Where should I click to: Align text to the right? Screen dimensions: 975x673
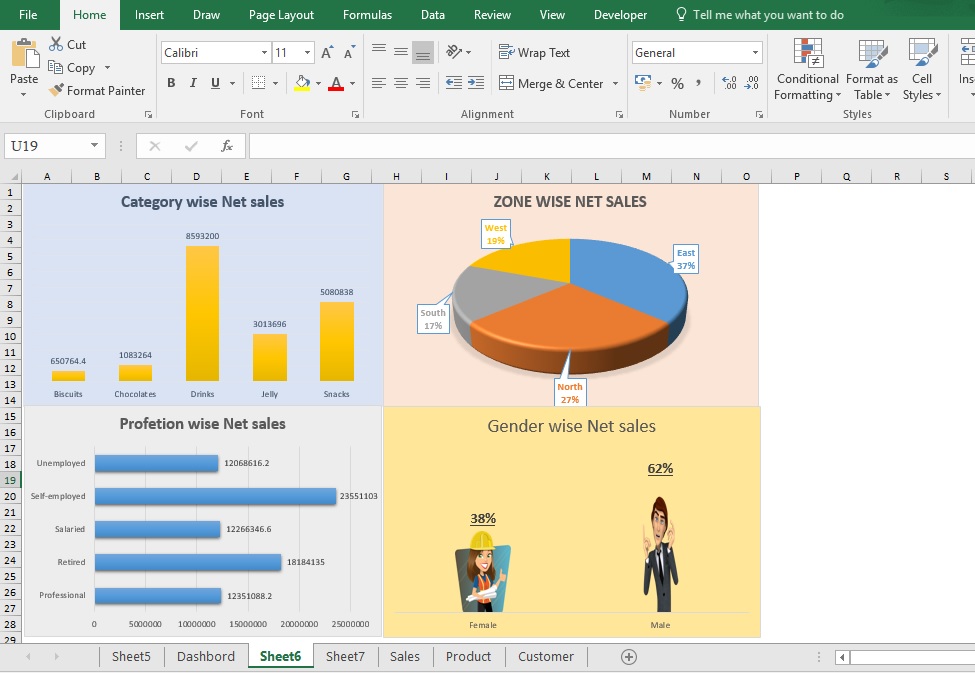(x=423, y=83)
